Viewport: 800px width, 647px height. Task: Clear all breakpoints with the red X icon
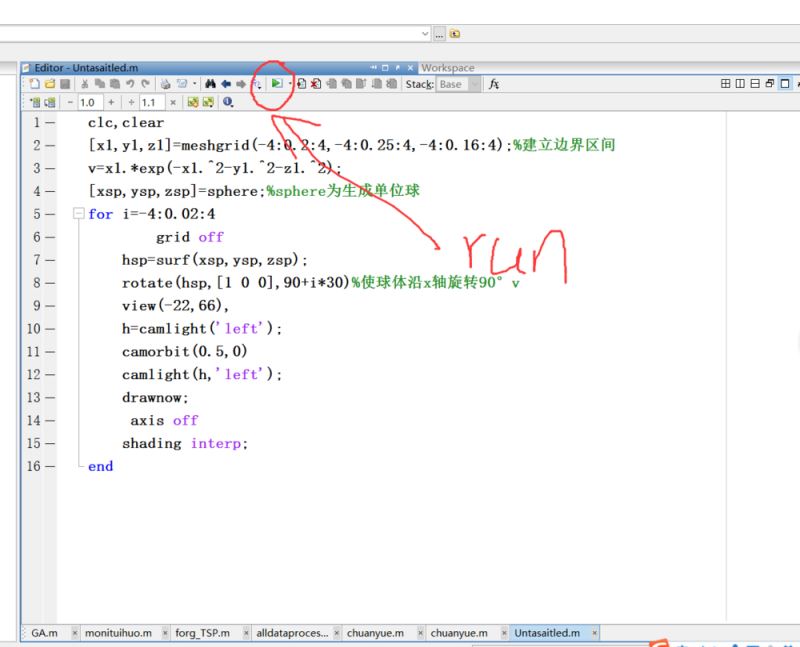pos(316,84)
